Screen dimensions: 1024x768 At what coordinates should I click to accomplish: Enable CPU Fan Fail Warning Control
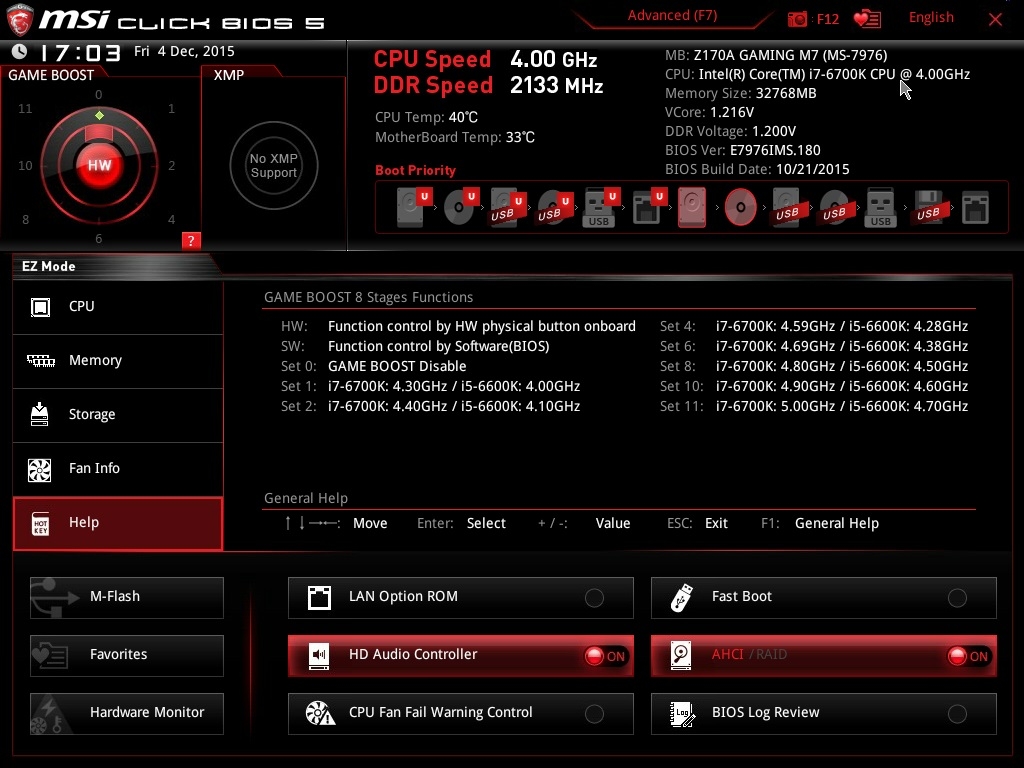(594, 714)
